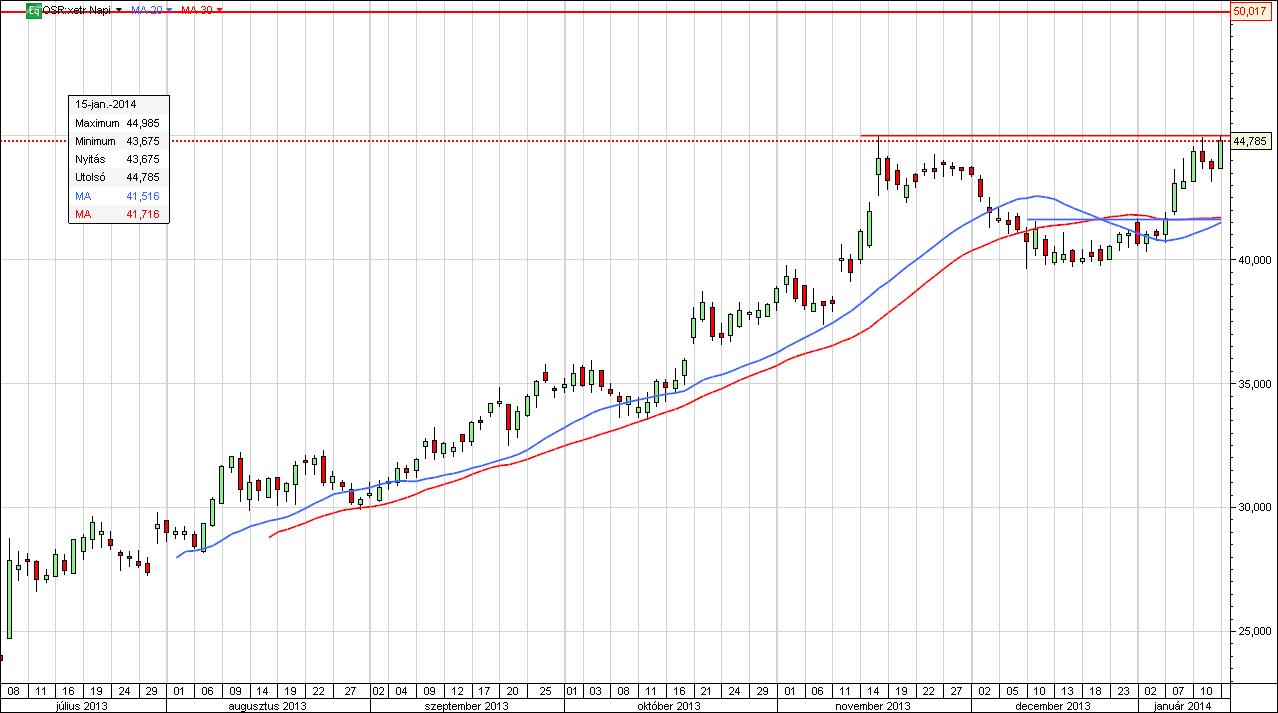Click the Minimum 43,675 row

(x=117, y=141)
